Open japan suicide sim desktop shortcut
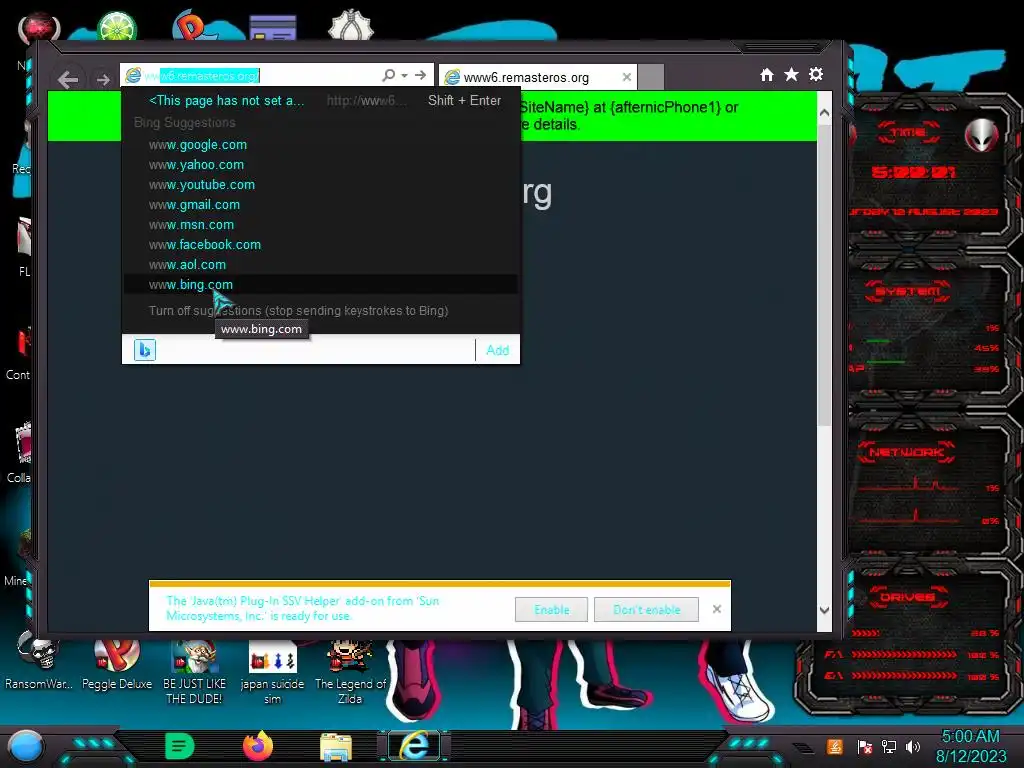 coord(272,673)
